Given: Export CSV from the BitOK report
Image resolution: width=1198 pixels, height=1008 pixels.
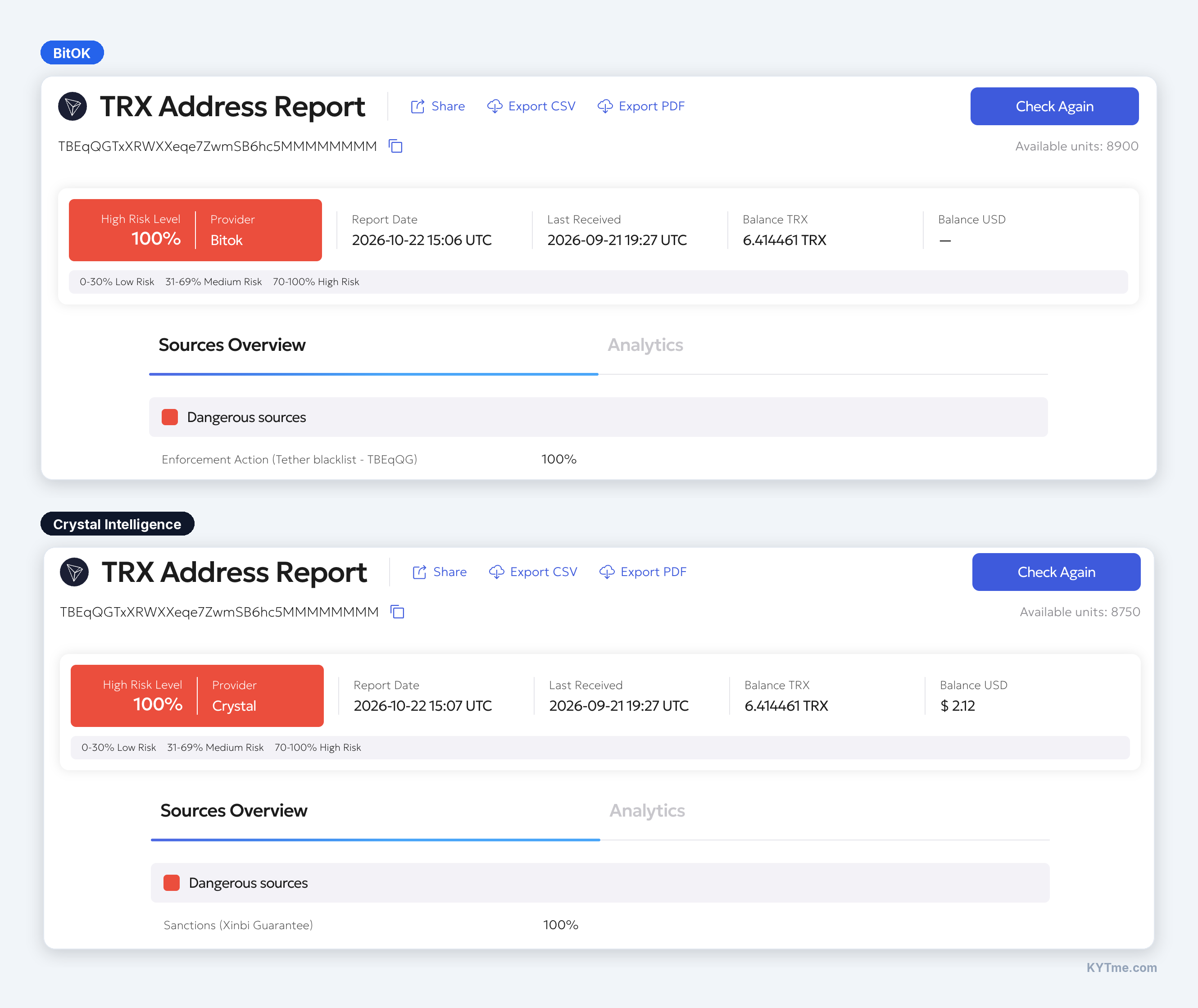Looking at the screenshot, I should click(531, 106).
